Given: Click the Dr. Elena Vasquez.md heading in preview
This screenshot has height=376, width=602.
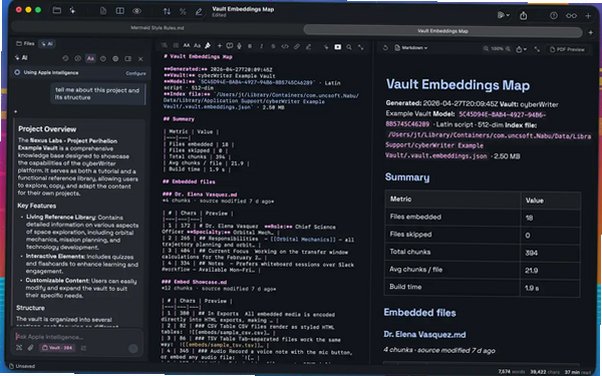Looking at the screenshot, I should 425,335.
